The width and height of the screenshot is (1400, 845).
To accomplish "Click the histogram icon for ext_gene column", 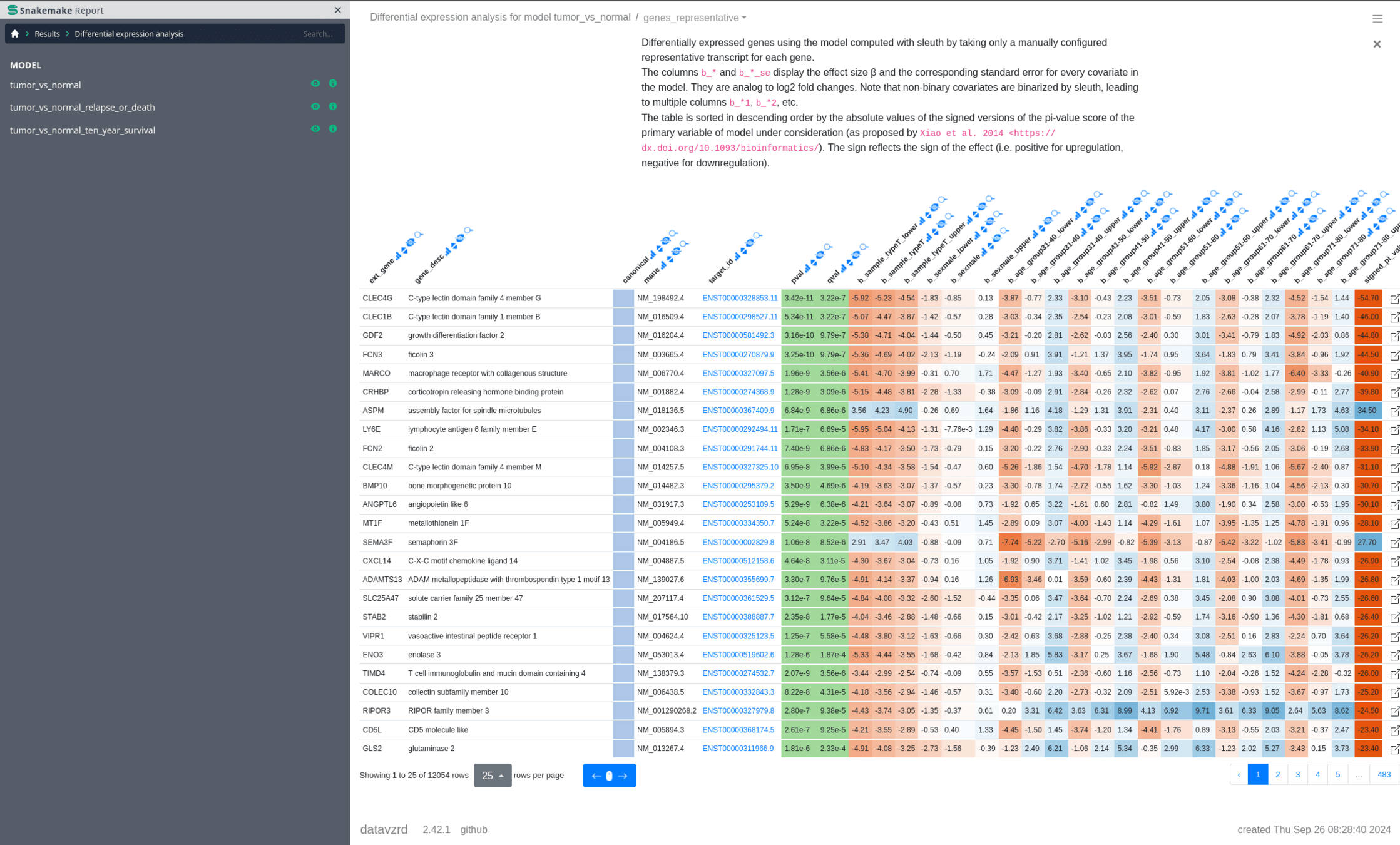I will pos(397,257).
